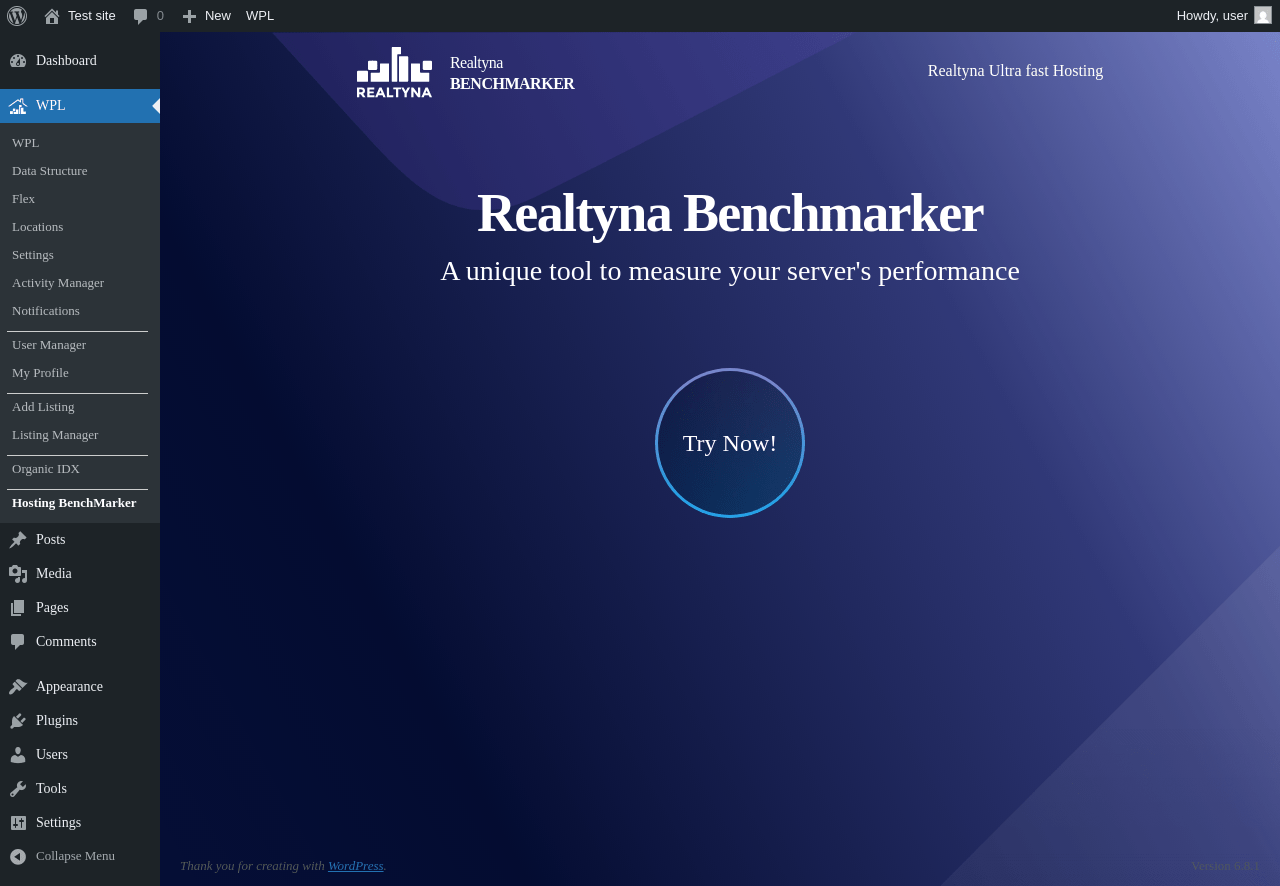This screenshot has height=886, width=1280.
Task: Click the Dashboard gauge icon
Action: [18, 61]
